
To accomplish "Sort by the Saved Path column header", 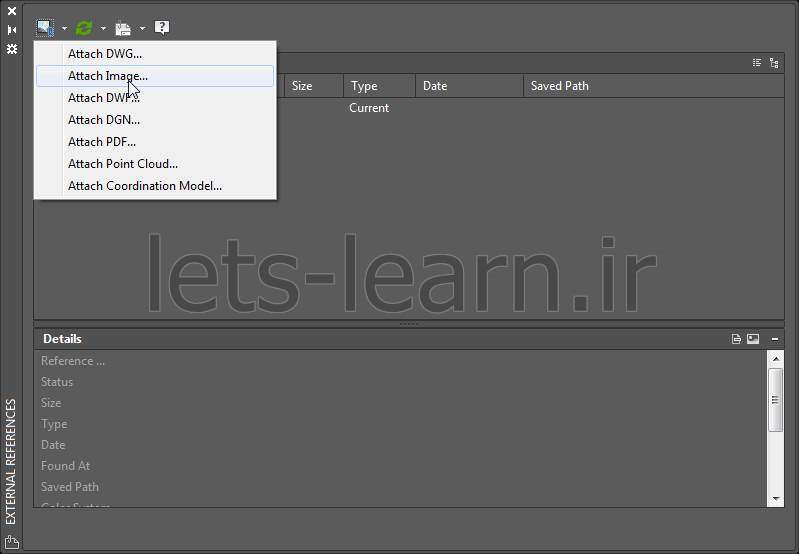I will coord(654,86).
